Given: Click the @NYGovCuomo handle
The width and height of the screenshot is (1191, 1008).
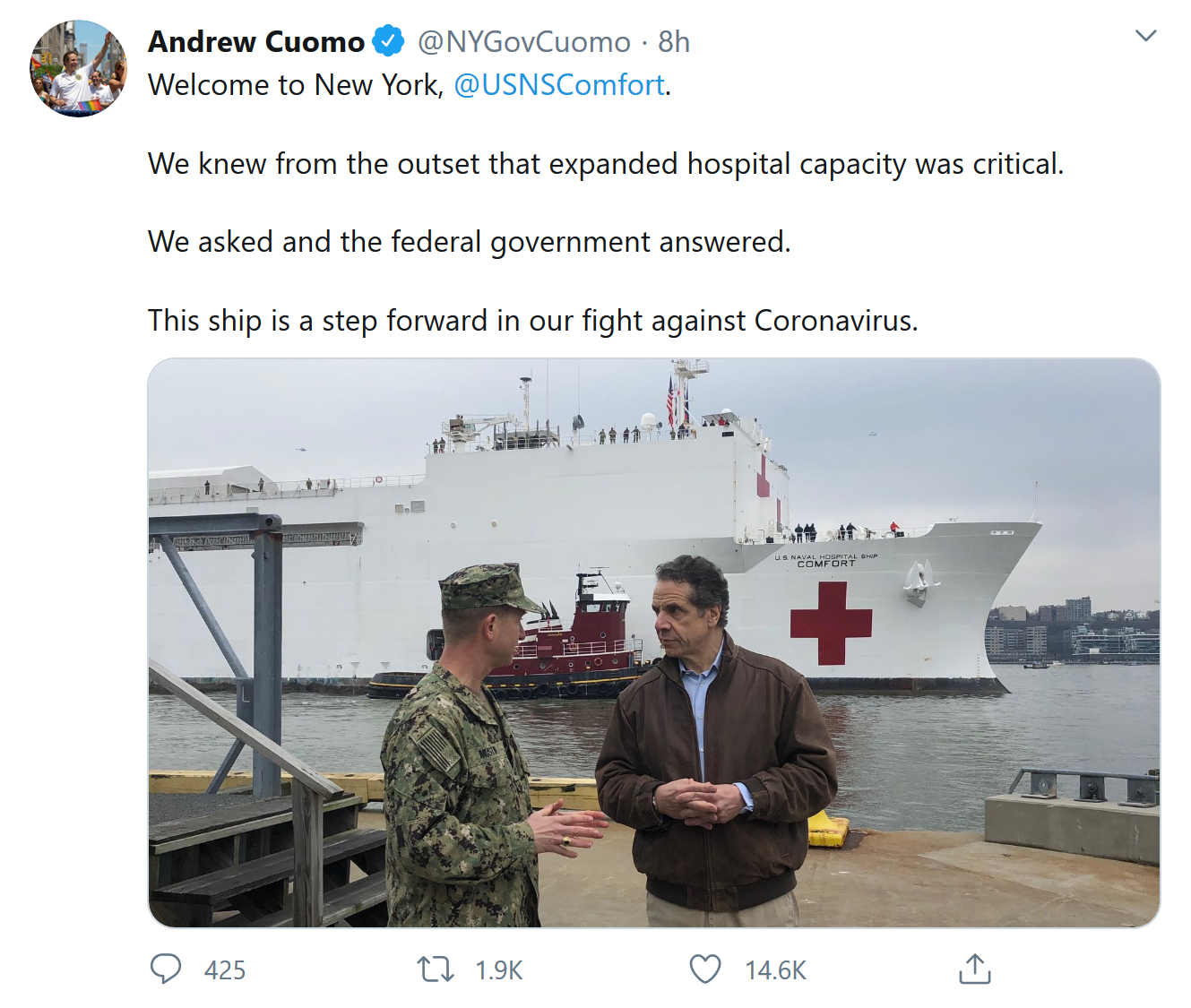Looking at the screenshot, I should point(524,42).
